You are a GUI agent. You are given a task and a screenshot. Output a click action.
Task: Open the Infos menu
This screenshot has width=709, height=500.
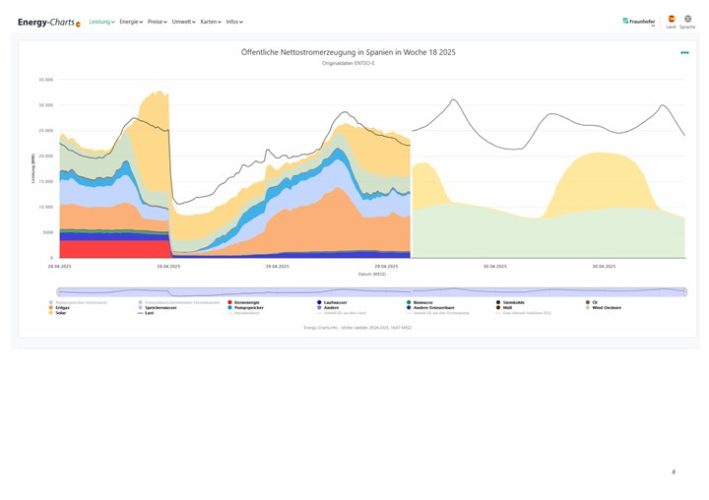(x=235, y=21)
